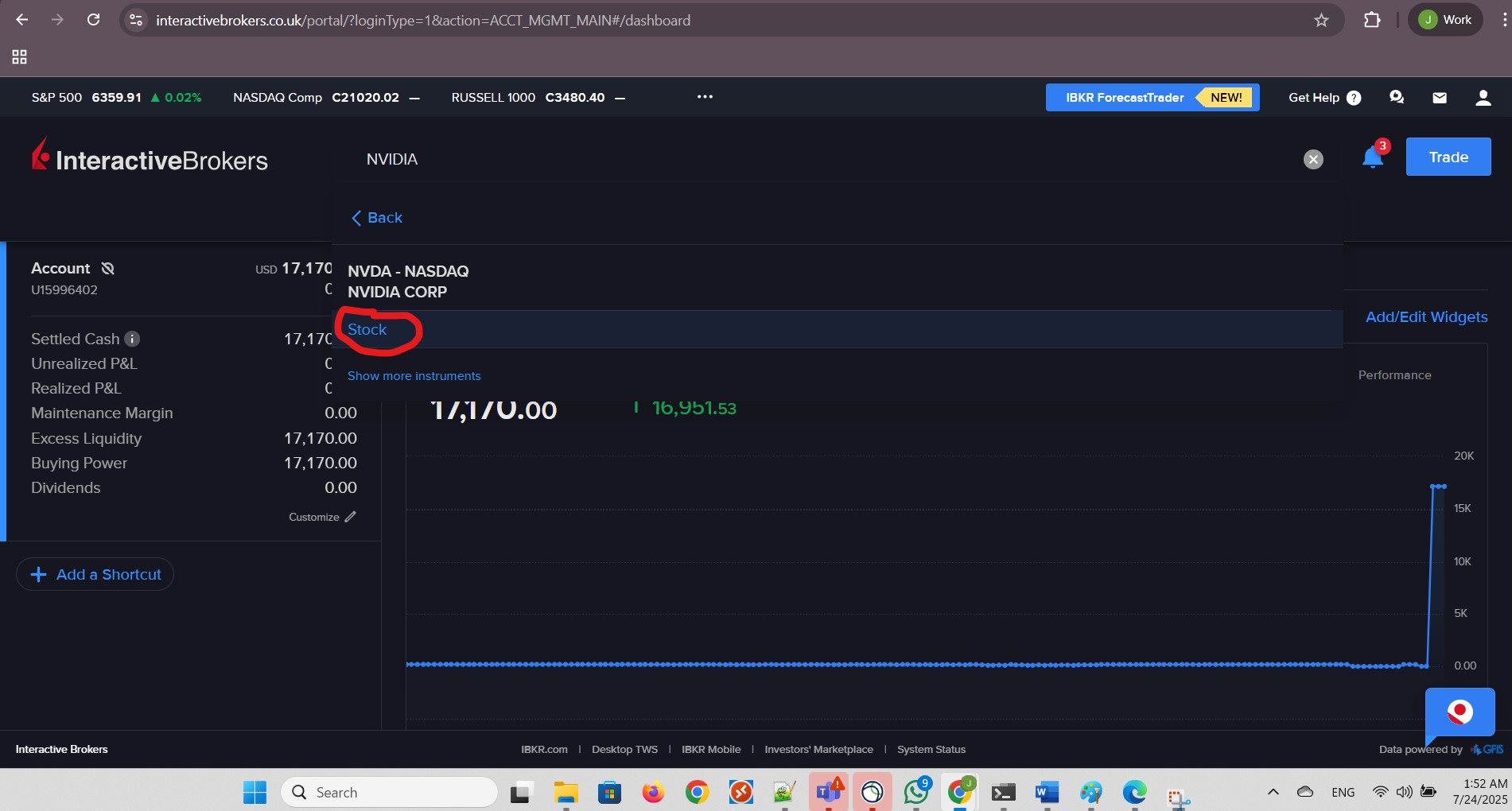The image size is (1512, 811).
Task: Open Firefox from the taskbar
Action: click(x=653, y=792)
